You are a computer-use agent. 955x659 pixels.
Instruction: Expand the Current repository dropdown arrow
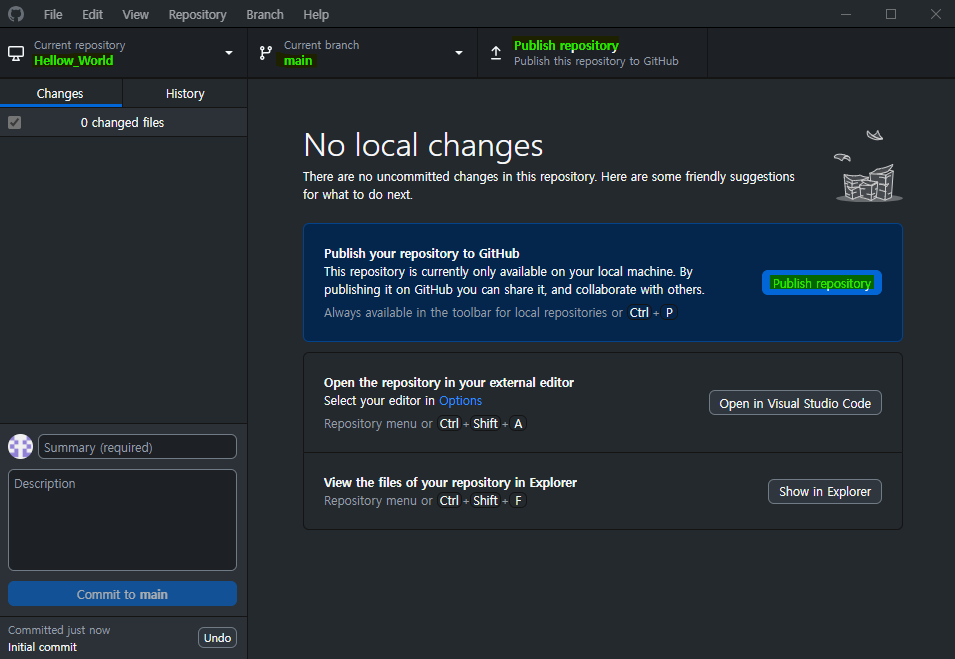pyautogui.click(x=229, y=53)
